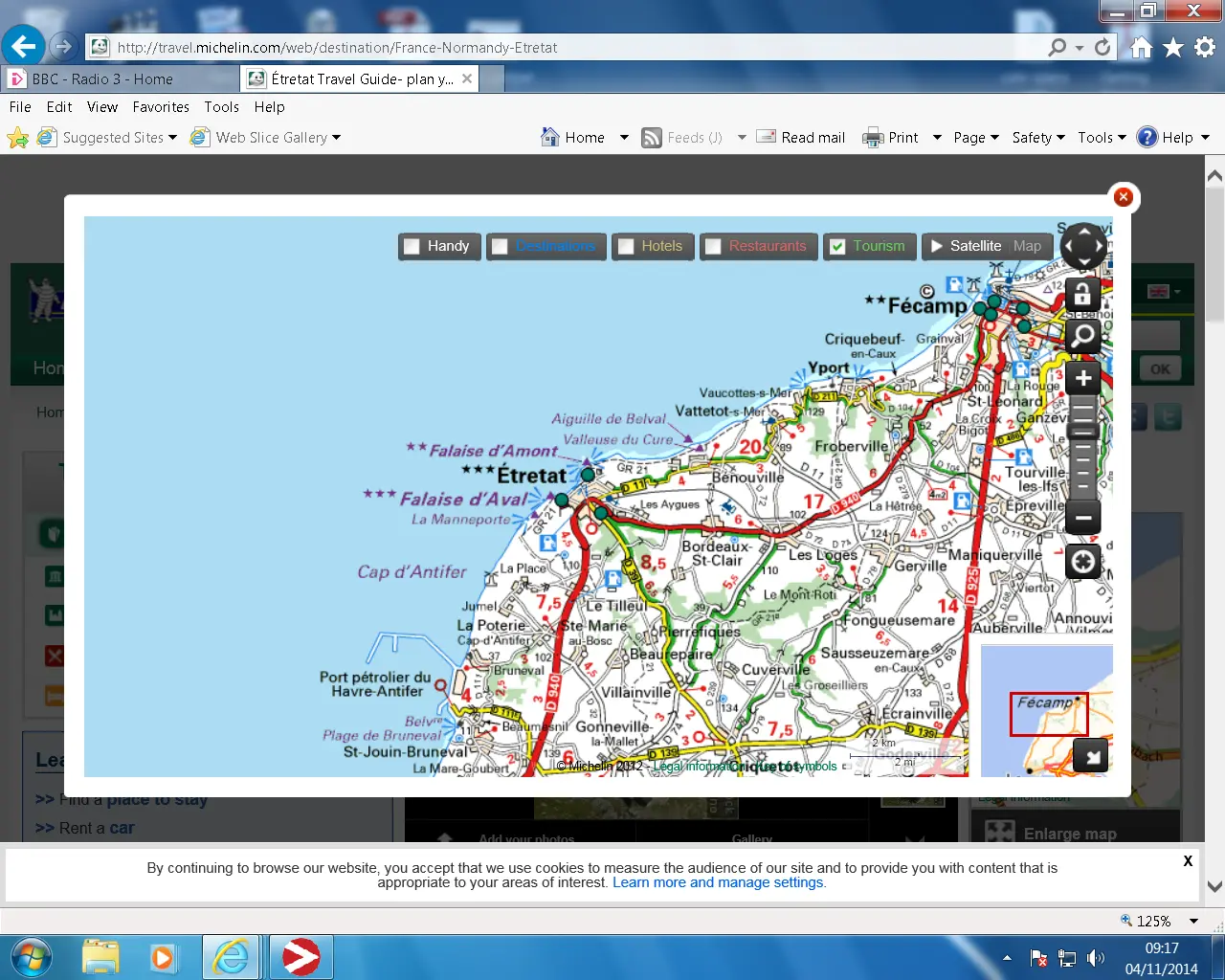Close the map popup with the red X

(x=1124, y=197)
